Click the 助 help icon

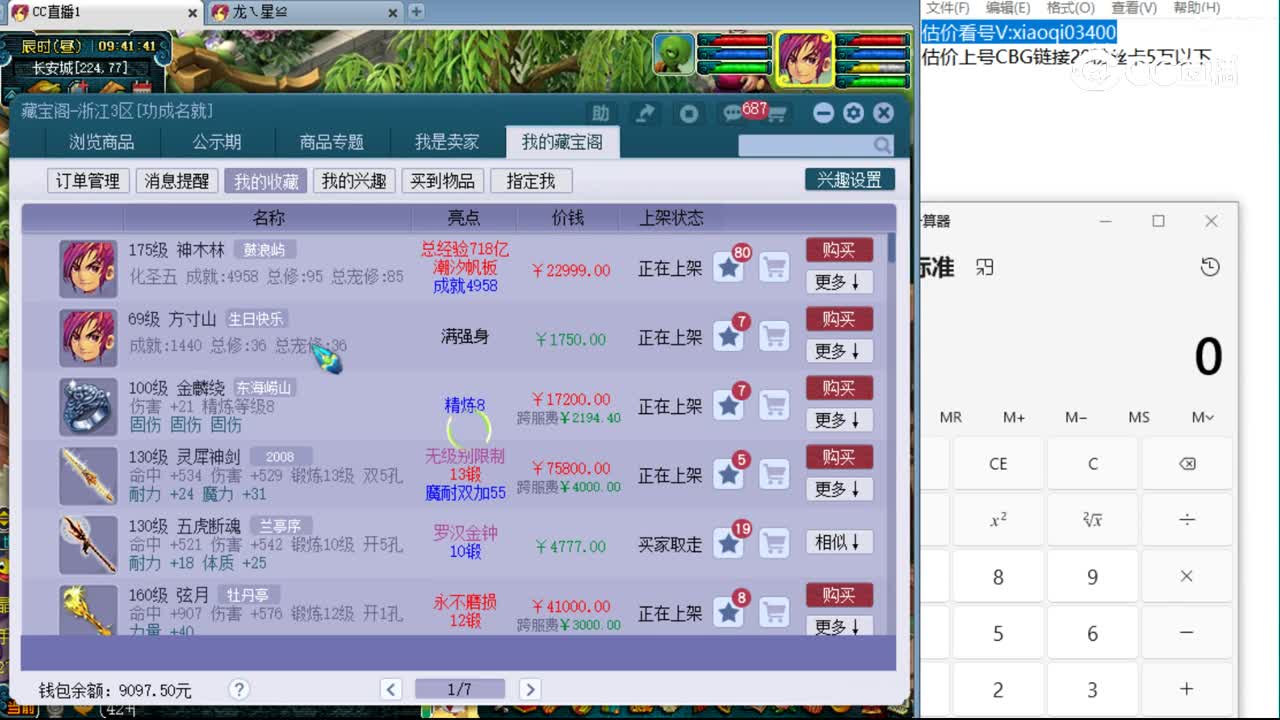click(600, 113)
